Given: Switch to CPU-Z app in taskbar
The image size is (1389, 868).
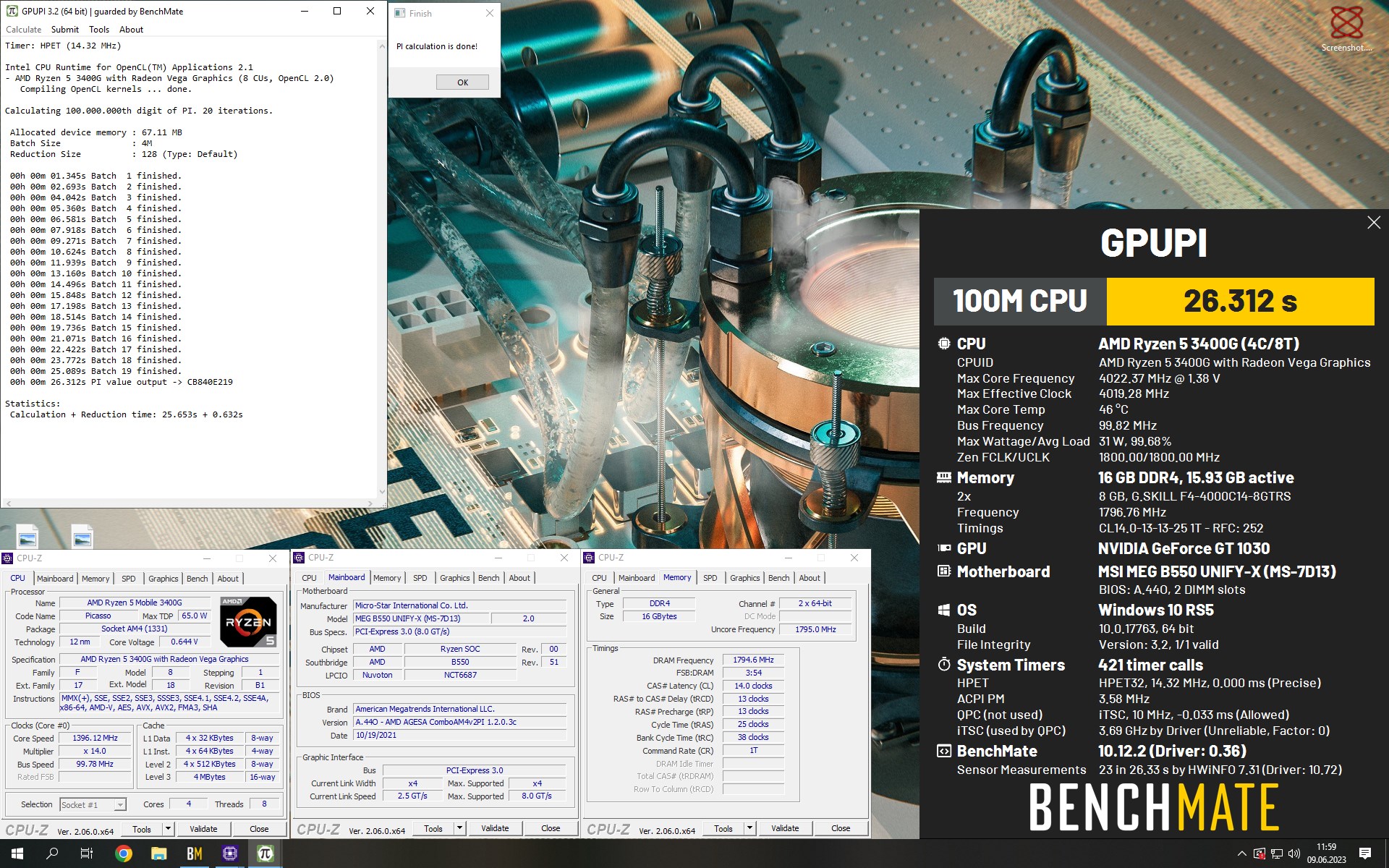Looking at the screenshot, I should point(230,854).
